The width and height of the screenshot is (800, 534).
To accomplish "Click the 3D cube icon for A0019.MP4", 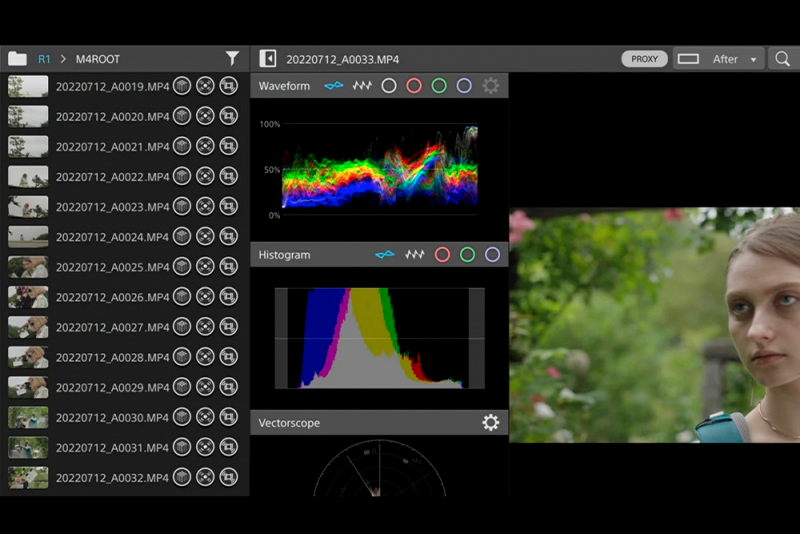I will [x=181, y=87].
